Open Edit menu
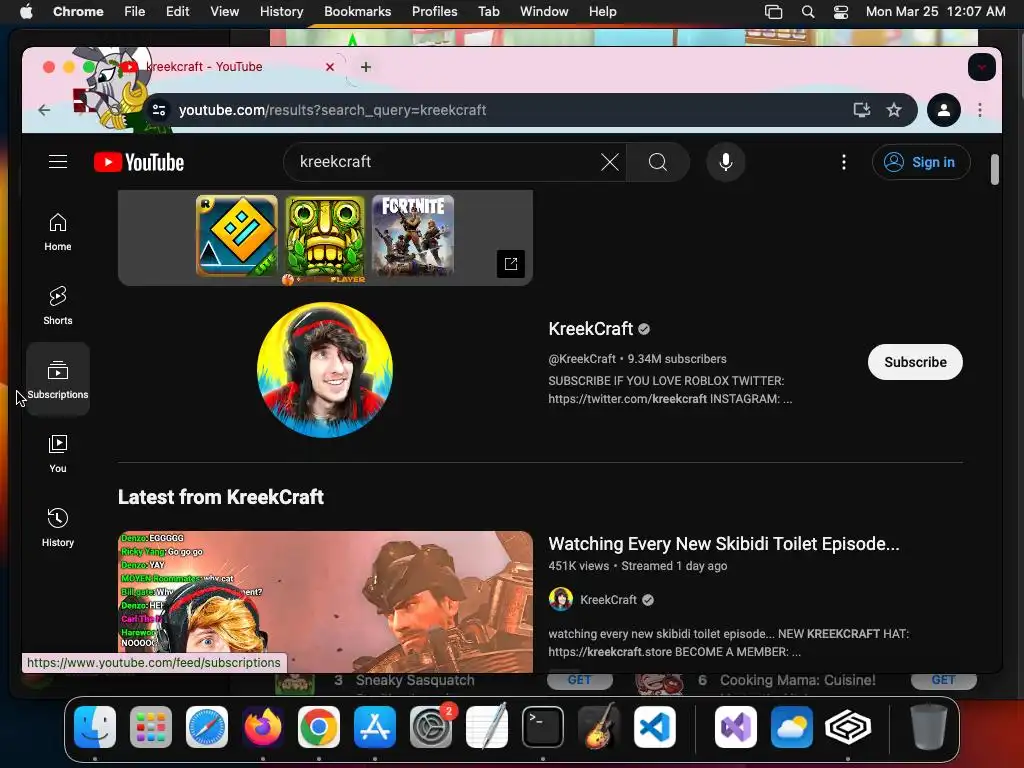The width and height of the screenshot is (1024, 768). [177, 12]
